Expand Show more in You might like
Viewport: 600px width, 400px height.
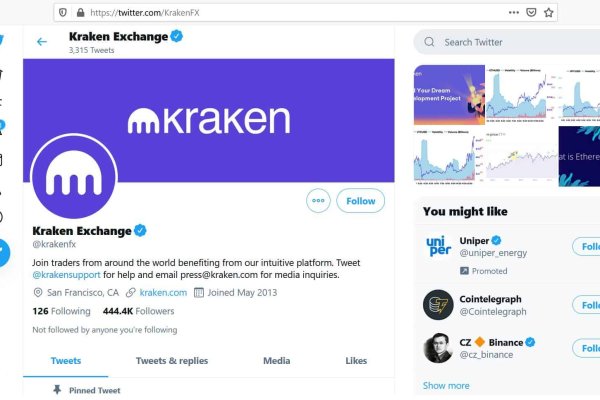[x=446, y=385]
